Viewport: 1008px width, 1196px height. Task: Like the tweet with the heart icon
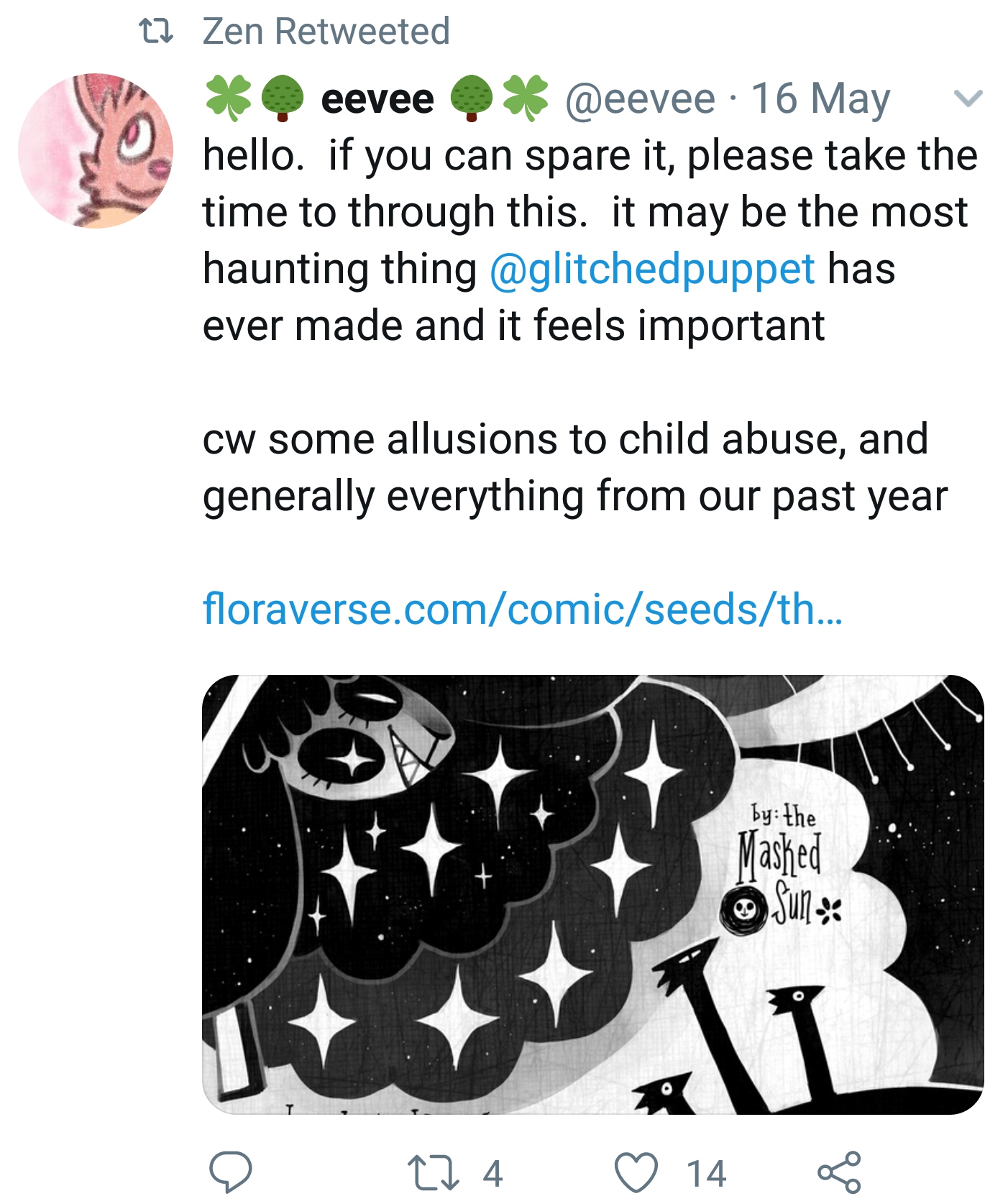click(x=636, y=1172)
